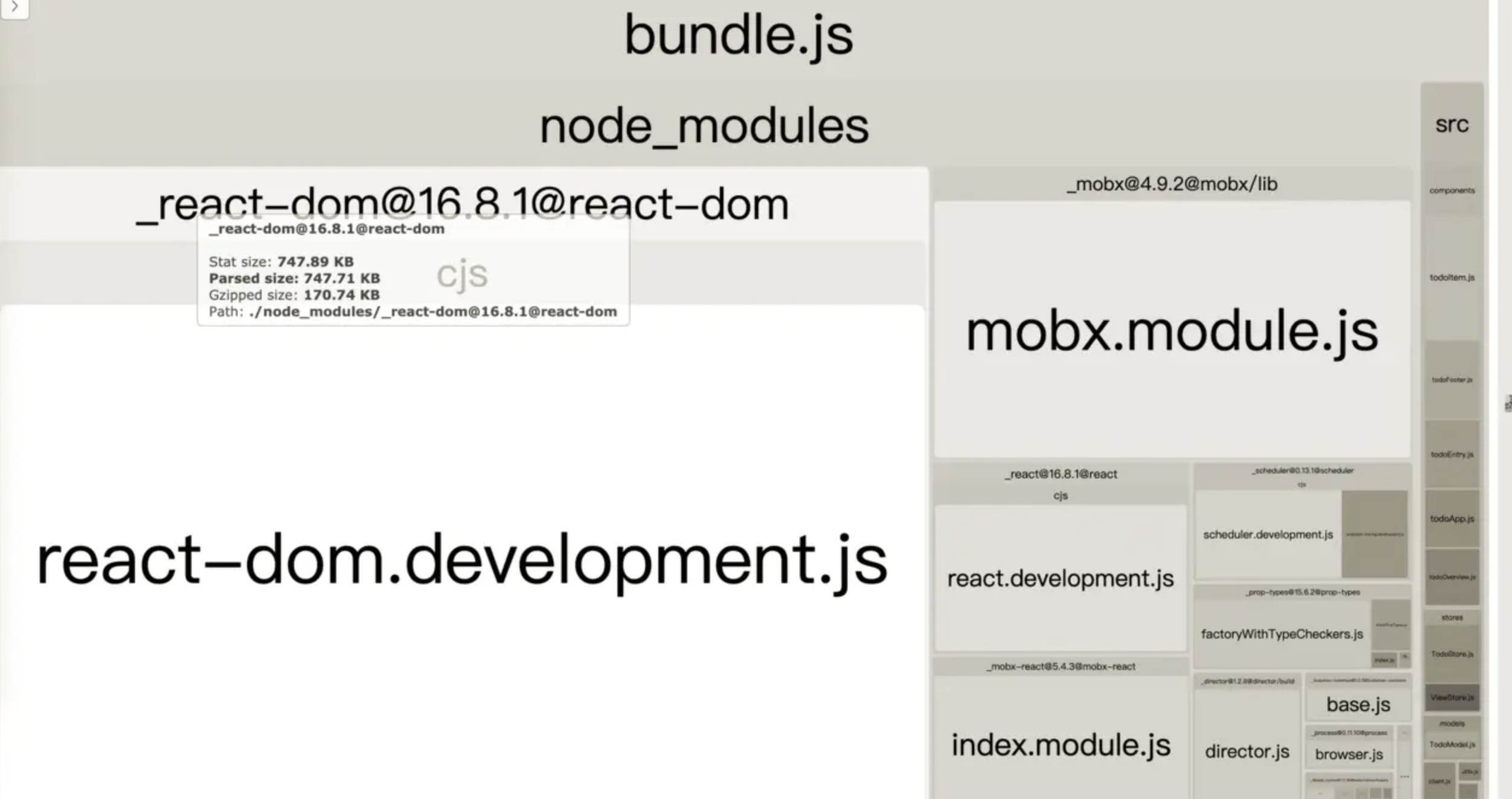This screenshot has width=1512, height=799.
Task: Click the bundle.js header label
Action: click(738, 36)
